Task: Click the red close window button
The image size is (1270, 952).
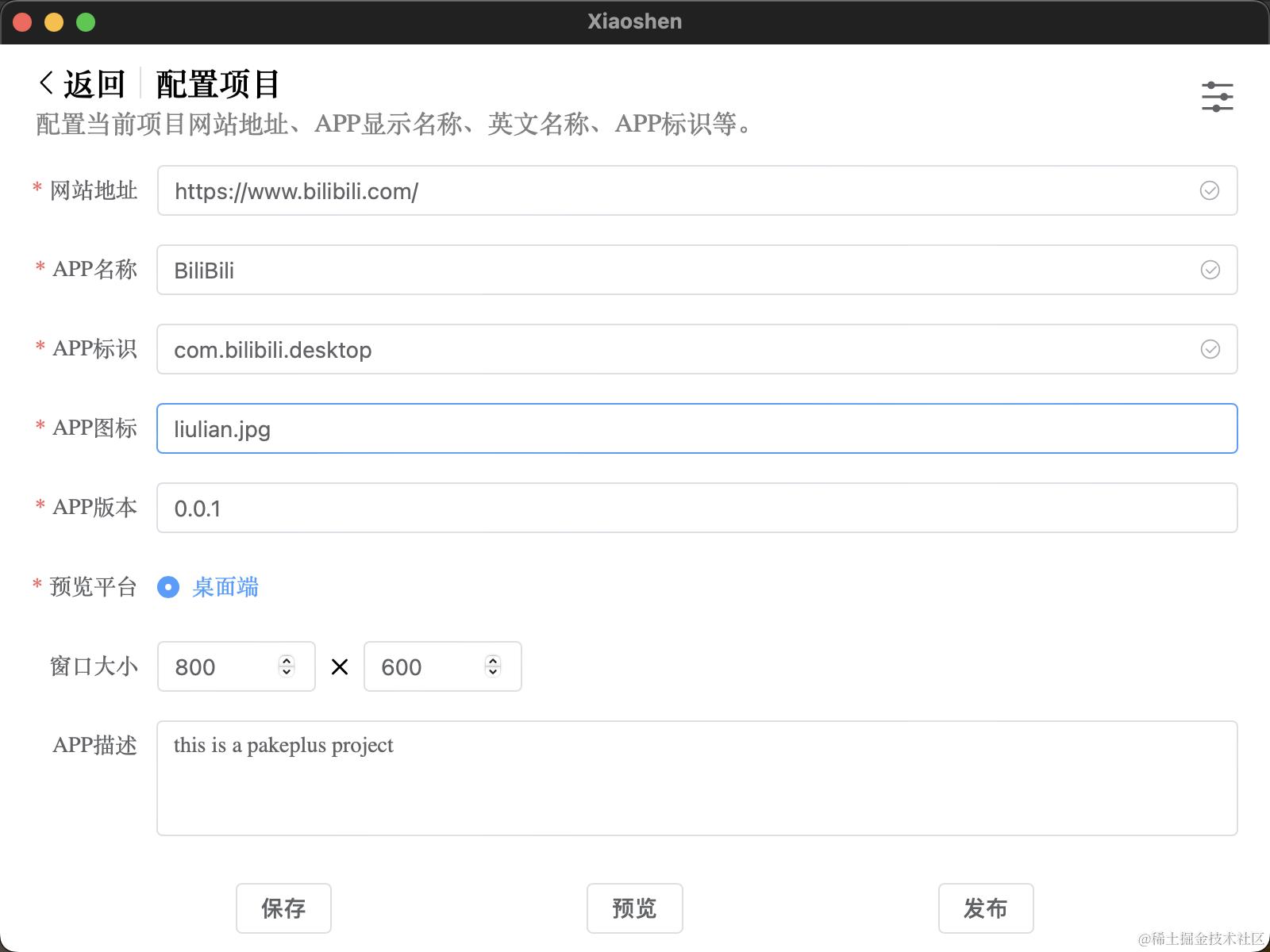Action: 22,22
